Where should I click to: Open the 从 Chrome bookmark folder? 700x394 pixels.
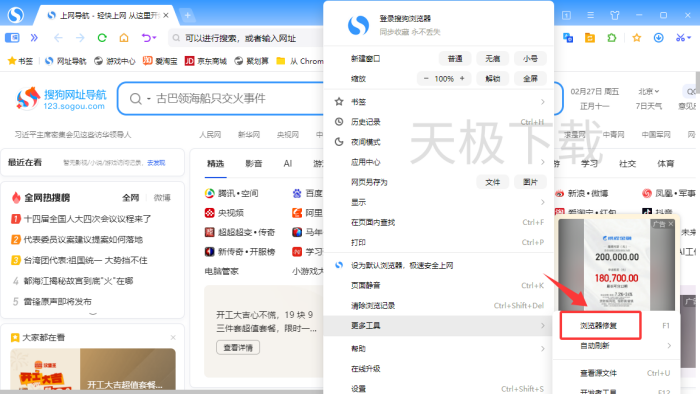click(300, 61)
